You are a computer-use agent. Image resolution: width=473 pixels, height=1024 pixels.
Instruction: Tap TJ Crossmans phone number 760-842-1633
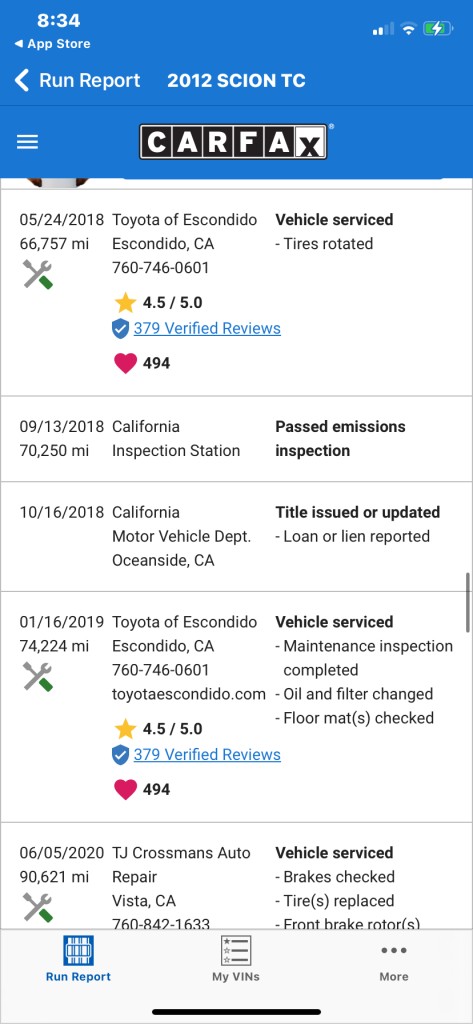click(161, 923)
